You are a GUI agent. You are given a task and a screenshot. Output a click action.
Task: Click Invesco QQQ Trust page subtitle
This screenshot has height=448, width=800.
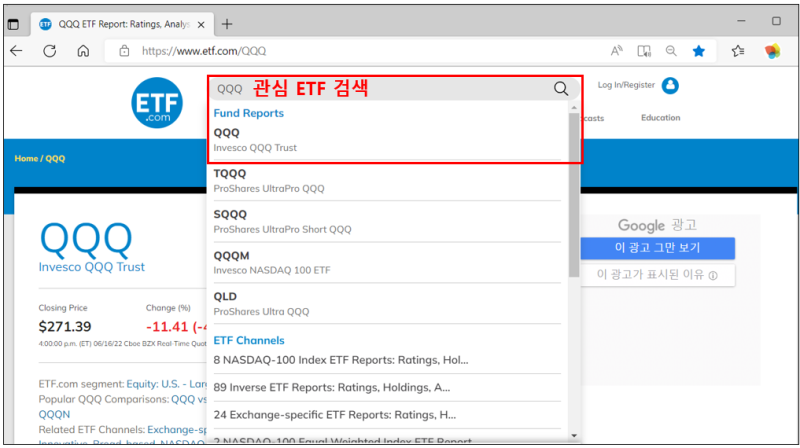click(92, 267)
